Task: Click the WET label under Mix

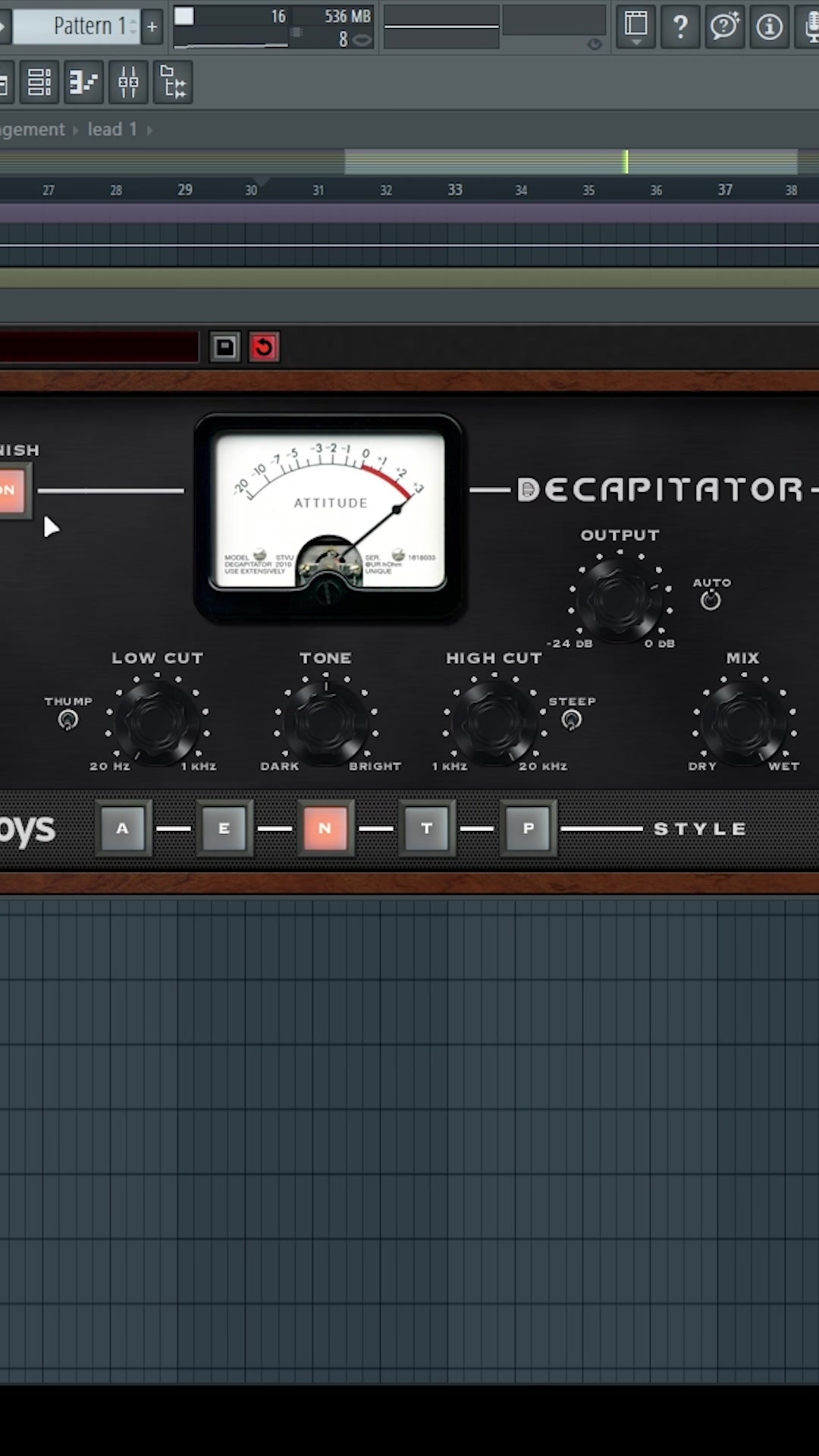Action: [784, 766]
